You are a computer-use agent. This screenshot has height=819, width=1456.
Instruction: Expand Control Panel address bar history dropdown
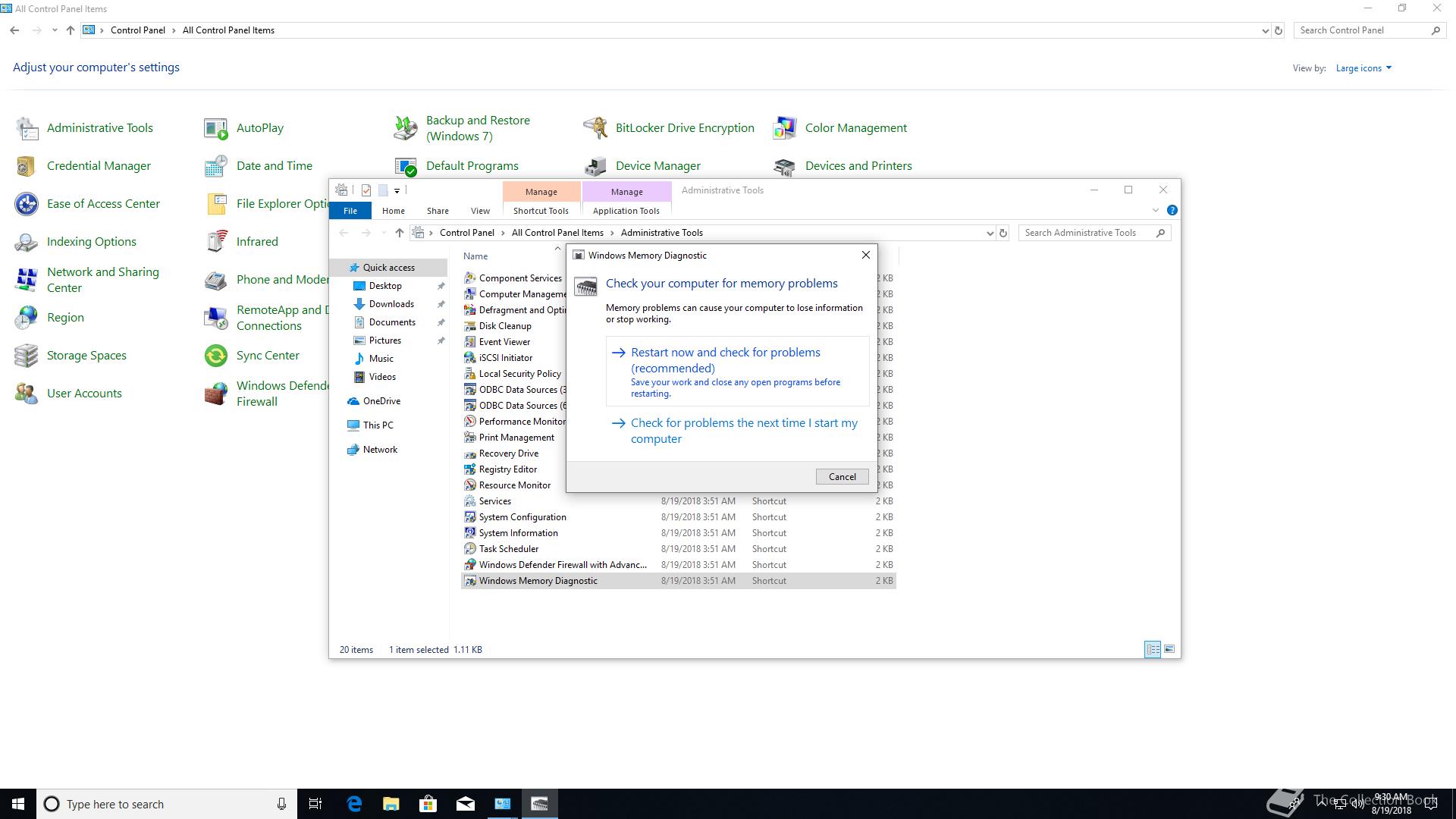[x=1265, y=30]
